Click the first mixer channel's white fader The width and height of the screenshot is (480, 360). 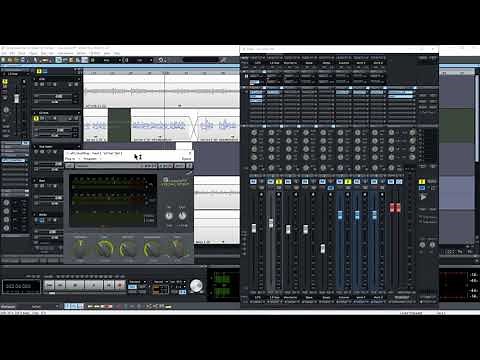(x=254, y=228)
